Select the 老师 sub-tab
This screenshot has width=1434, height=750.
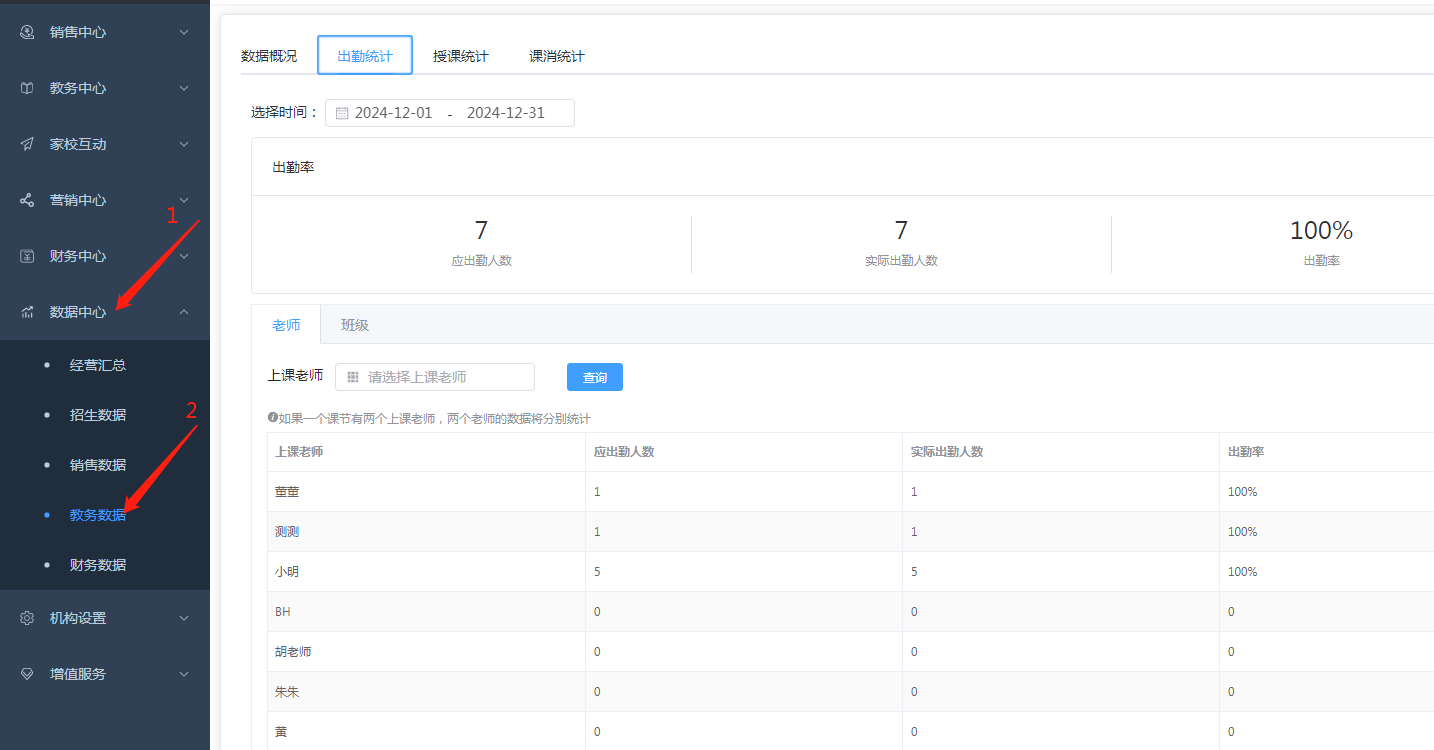286,325
